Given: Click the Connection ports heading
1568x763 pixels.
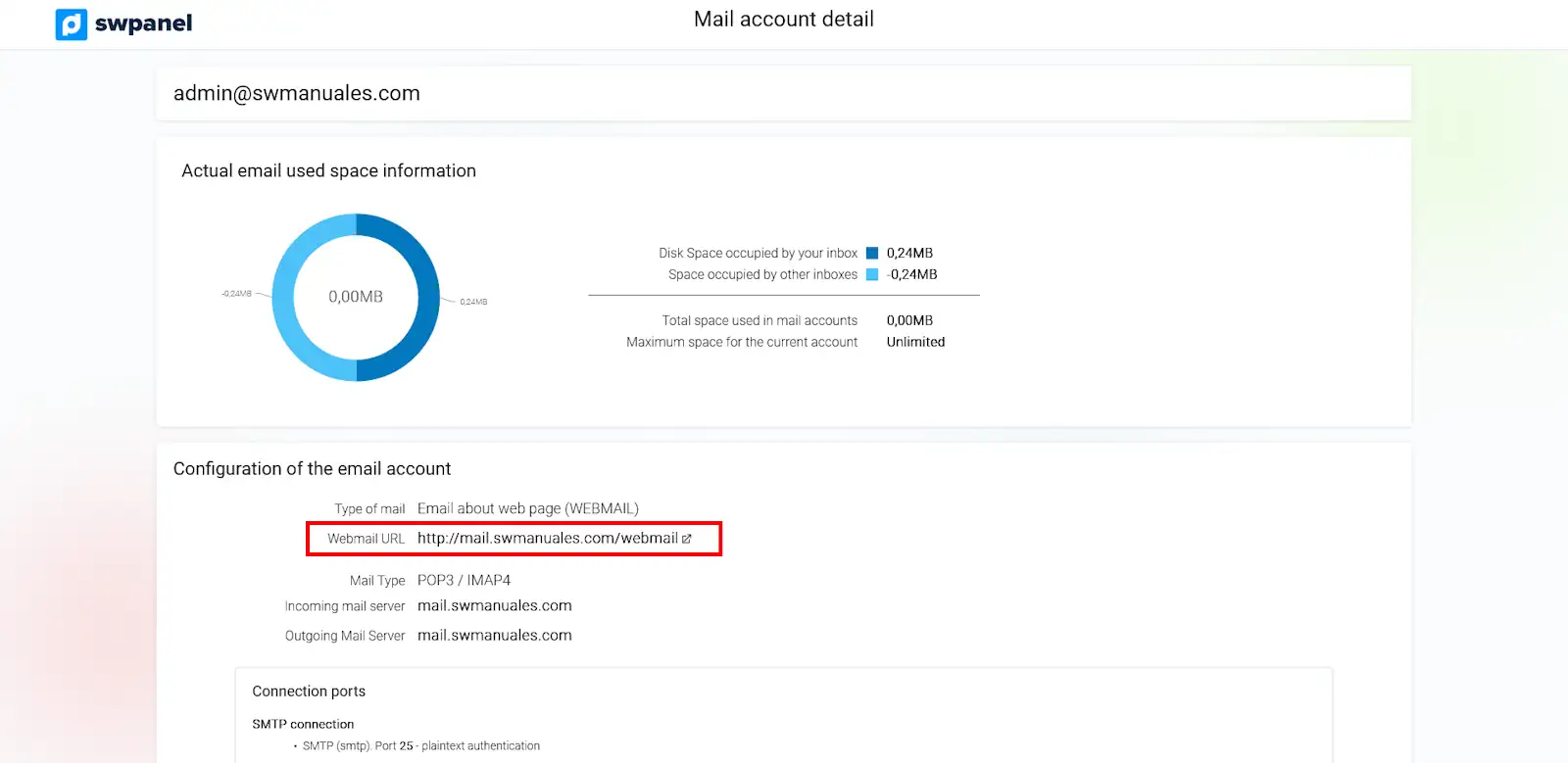Looking at the screenshot, I should point(309,691).
